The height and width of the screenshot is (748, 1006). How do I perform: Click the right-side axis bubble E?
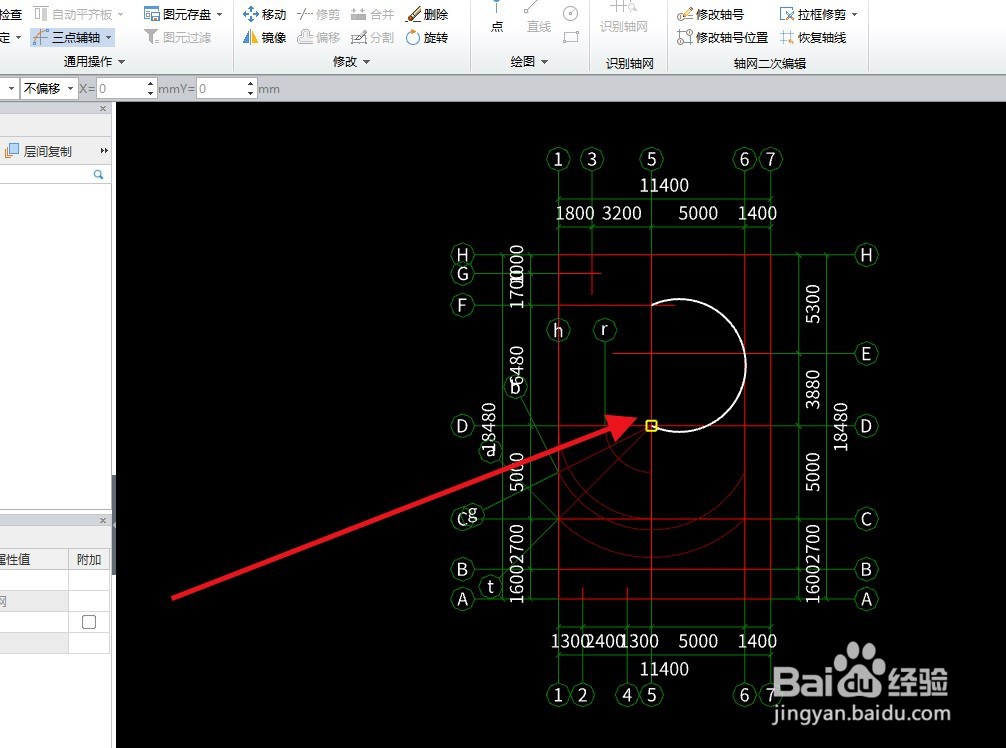click(866, 353)
